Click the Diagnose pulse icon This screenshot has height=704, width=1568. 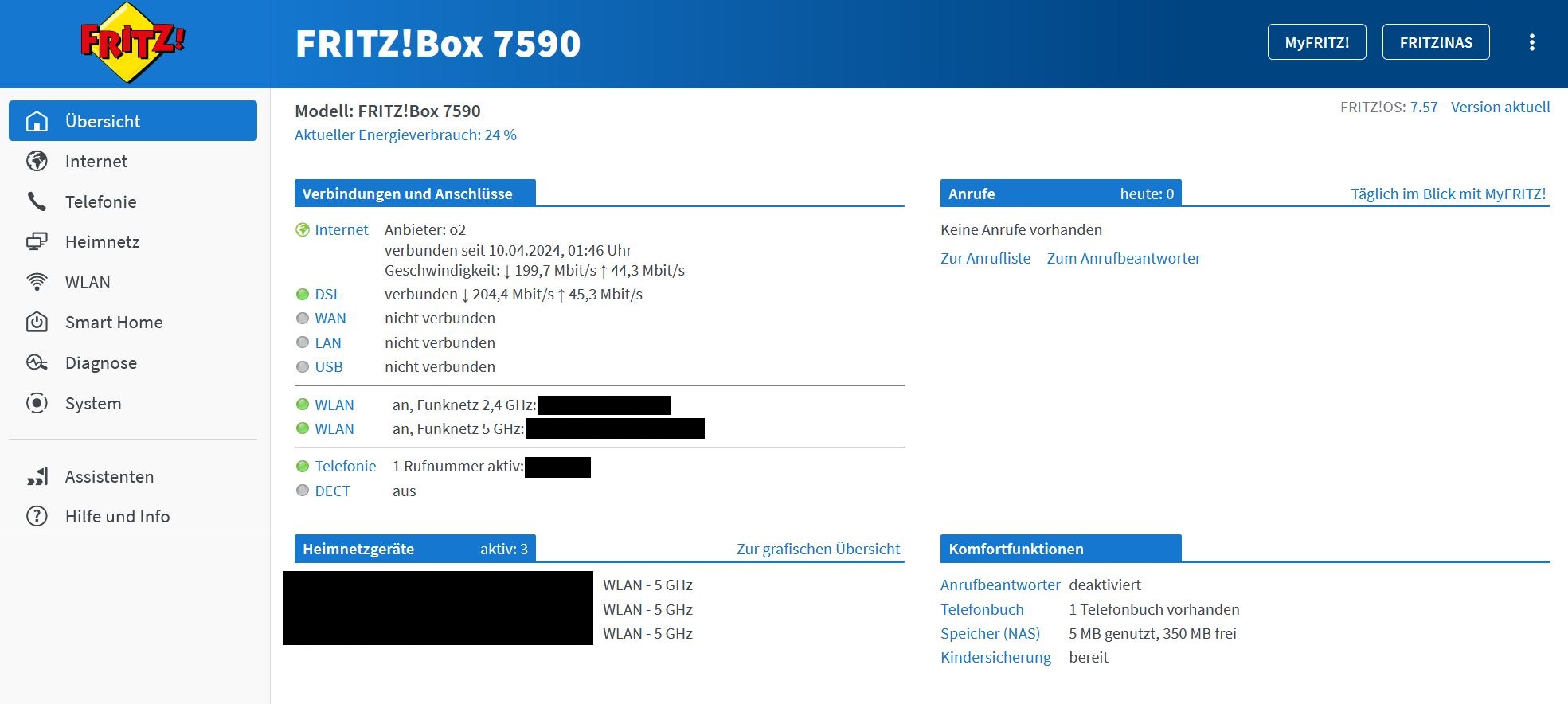pos(37,362)
